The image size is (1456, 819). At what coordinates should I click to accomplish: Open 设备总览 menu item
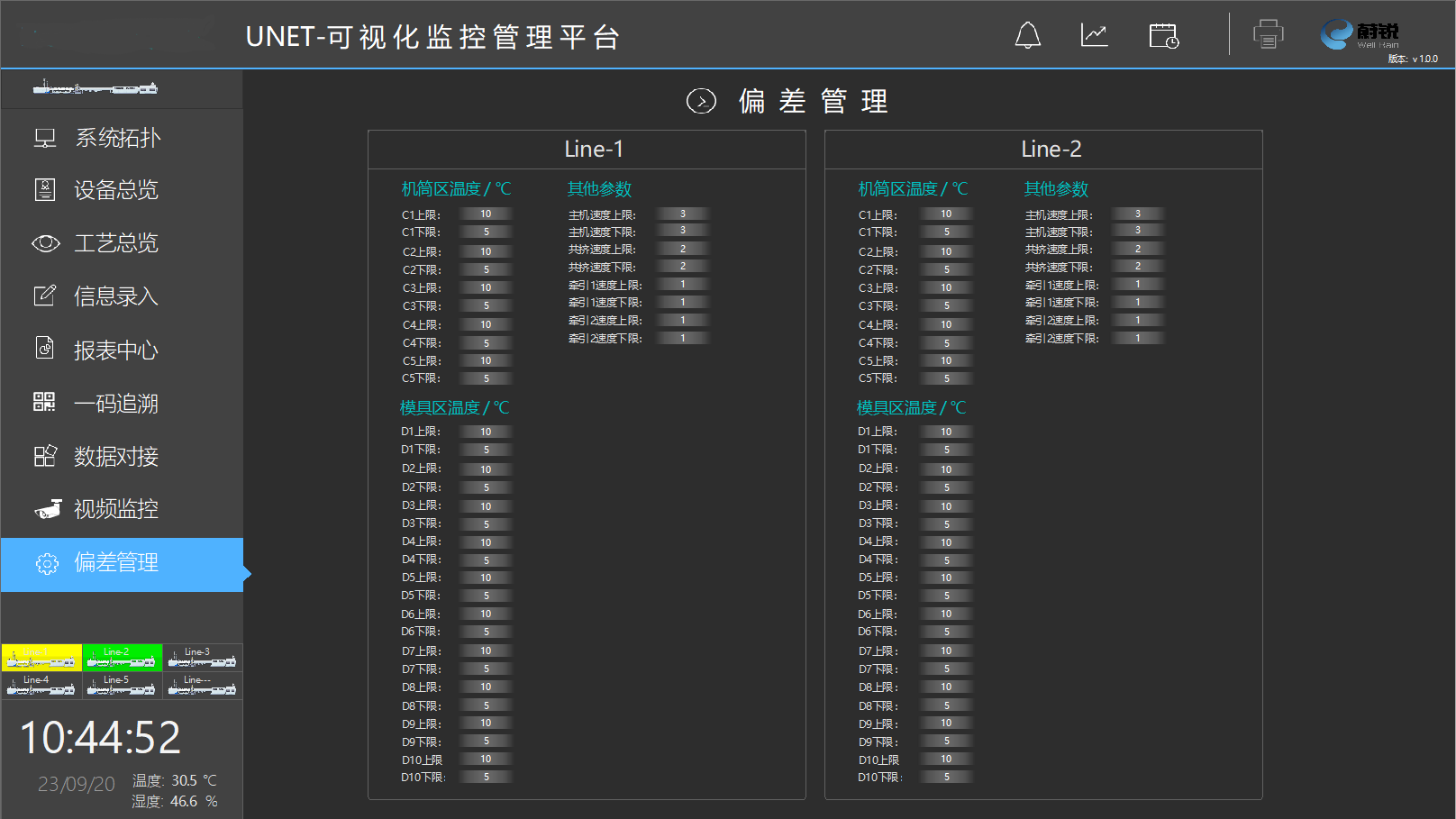click(115, 190)
